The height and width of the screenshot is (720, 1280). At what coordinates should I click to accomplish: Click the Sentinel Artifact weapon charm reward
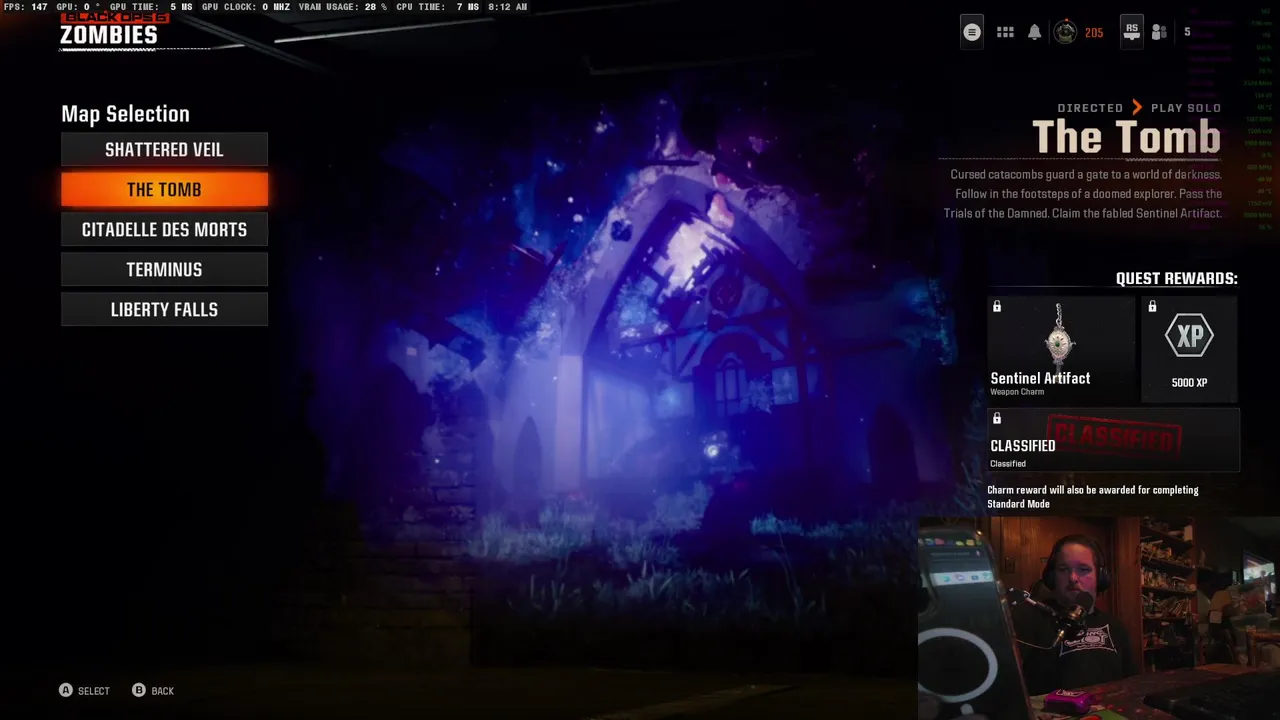(x=1061, y=349)
